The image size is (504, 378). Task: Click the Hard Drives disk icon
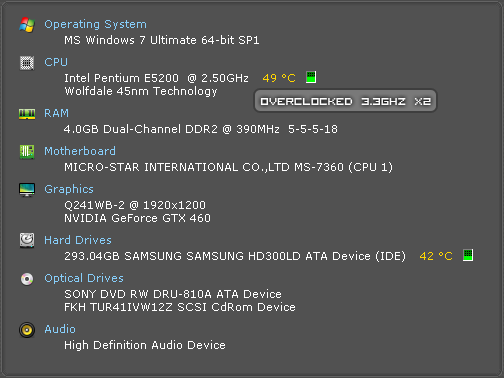coord(27,240)
